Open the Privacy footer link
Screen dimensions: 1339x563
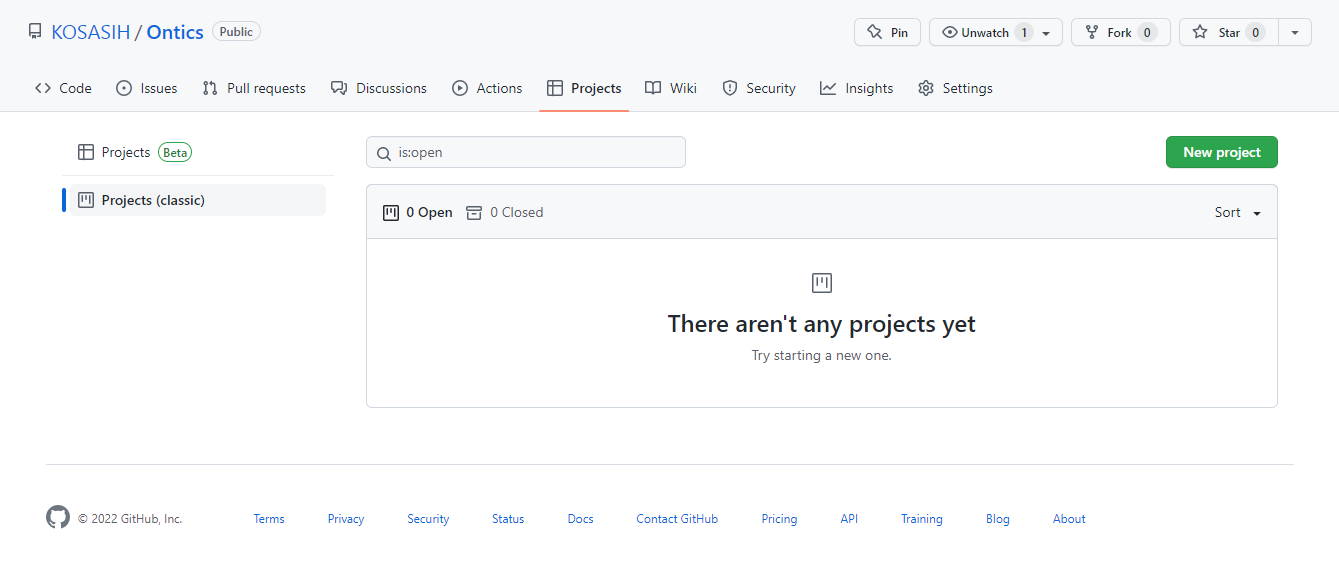point(346,519)
